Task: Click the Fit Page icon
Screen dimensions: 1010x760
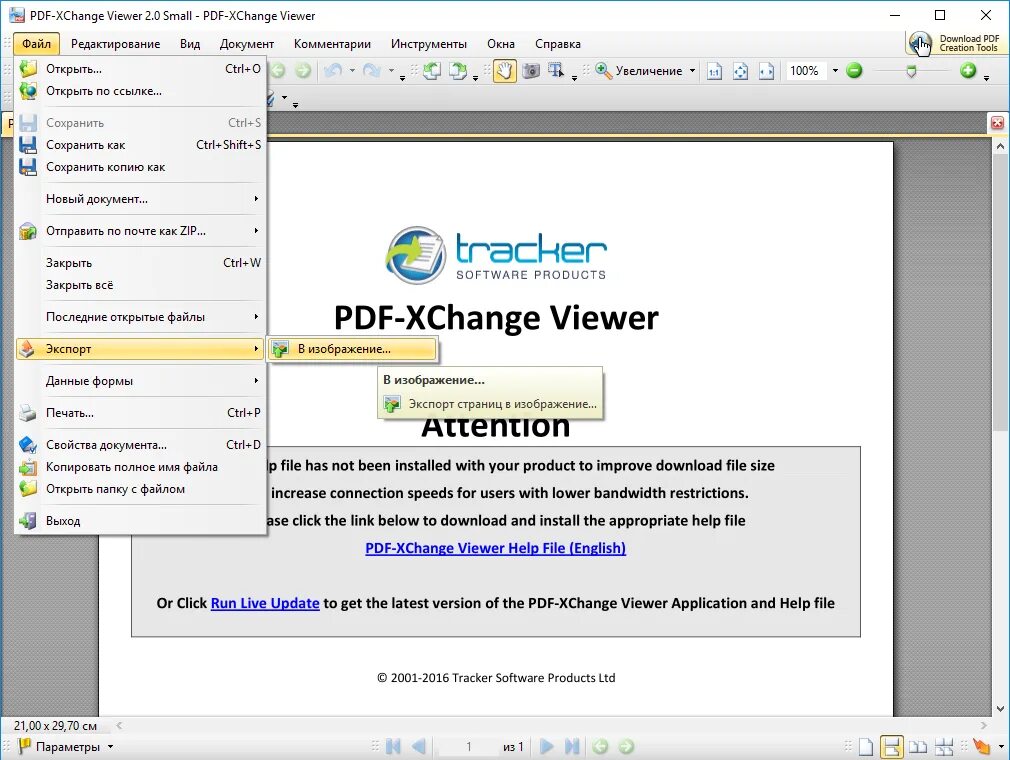Action: pyautogui.click(x=741, y=71)
